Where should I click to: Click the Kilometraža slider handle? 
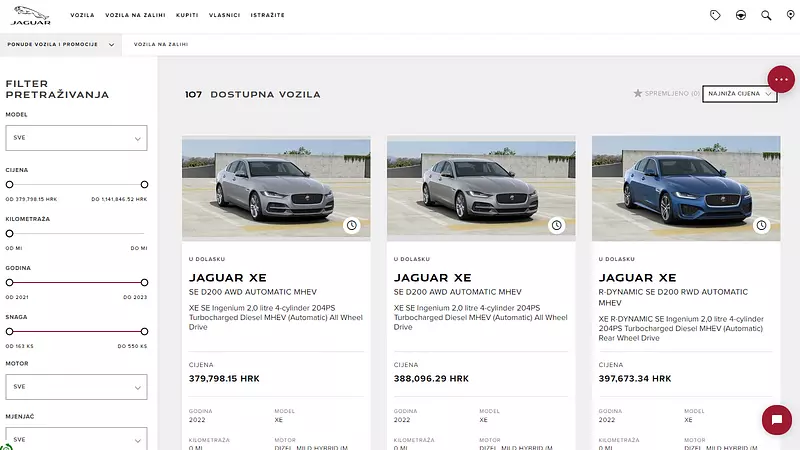[x=10, y=233]
